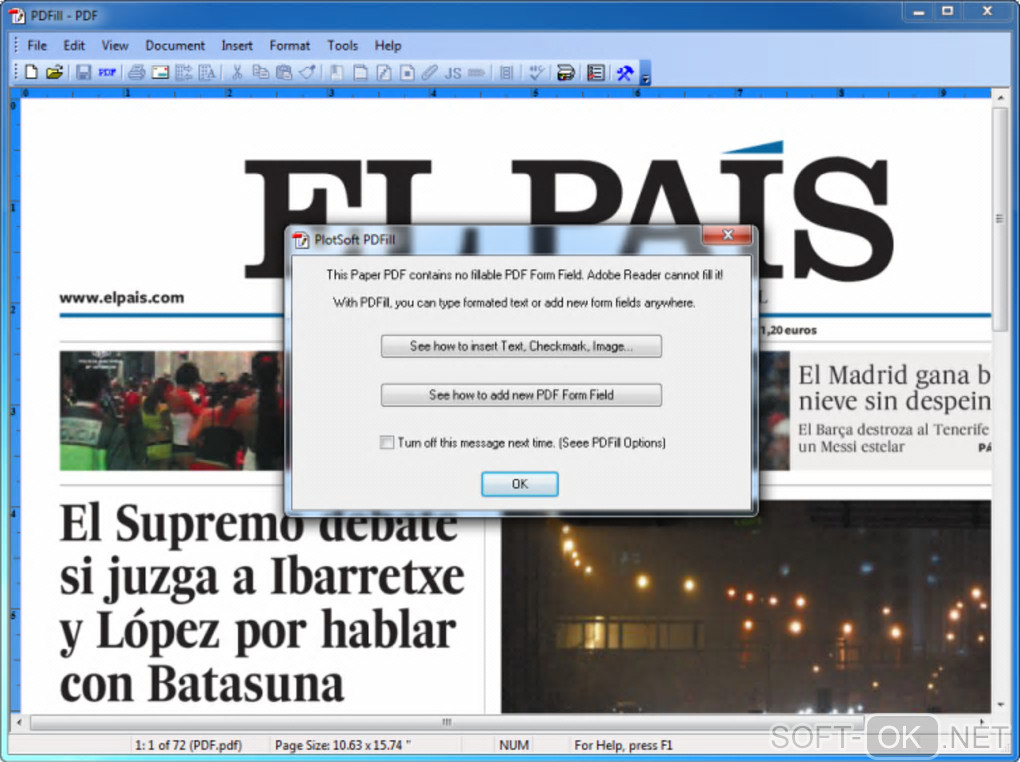Viewport: 1020px width, 762px height.
Task: Open the Help menu
Action: point(388,46)
